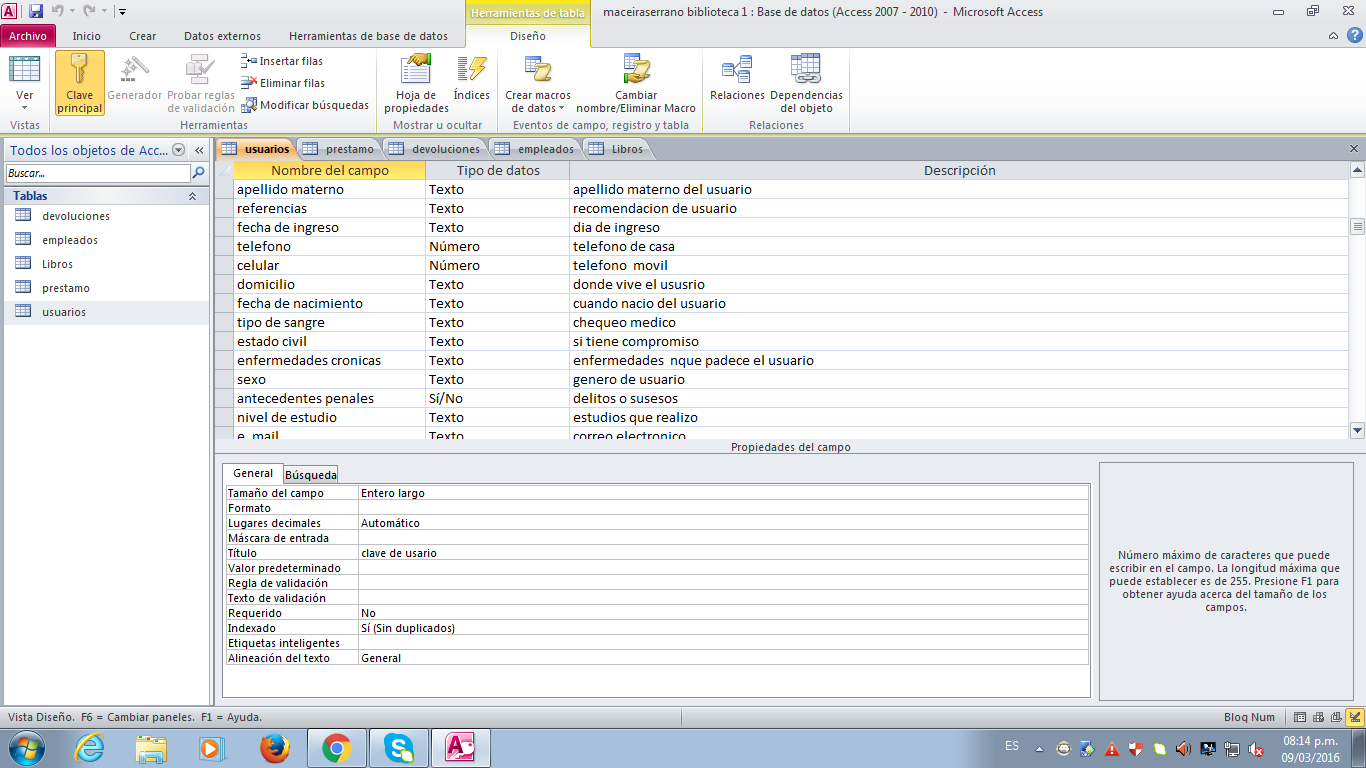Select empleados table in navigation pane

tap(69, 240)
